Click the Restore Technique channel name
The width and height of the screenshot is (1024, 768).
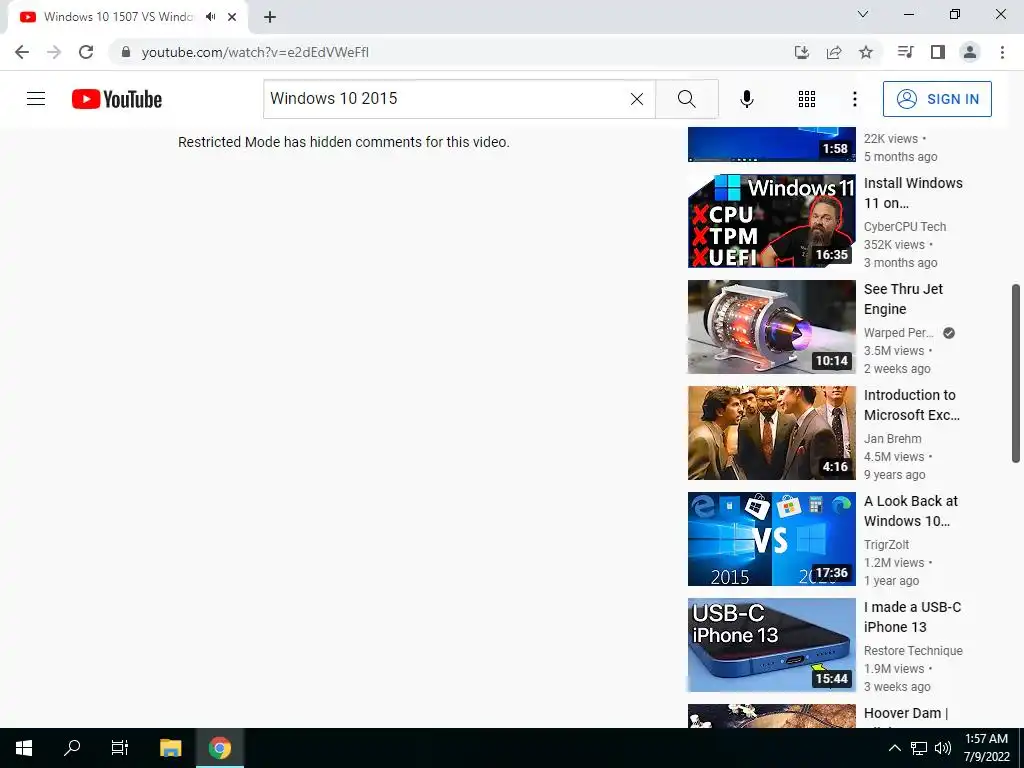tap(913, 651)
